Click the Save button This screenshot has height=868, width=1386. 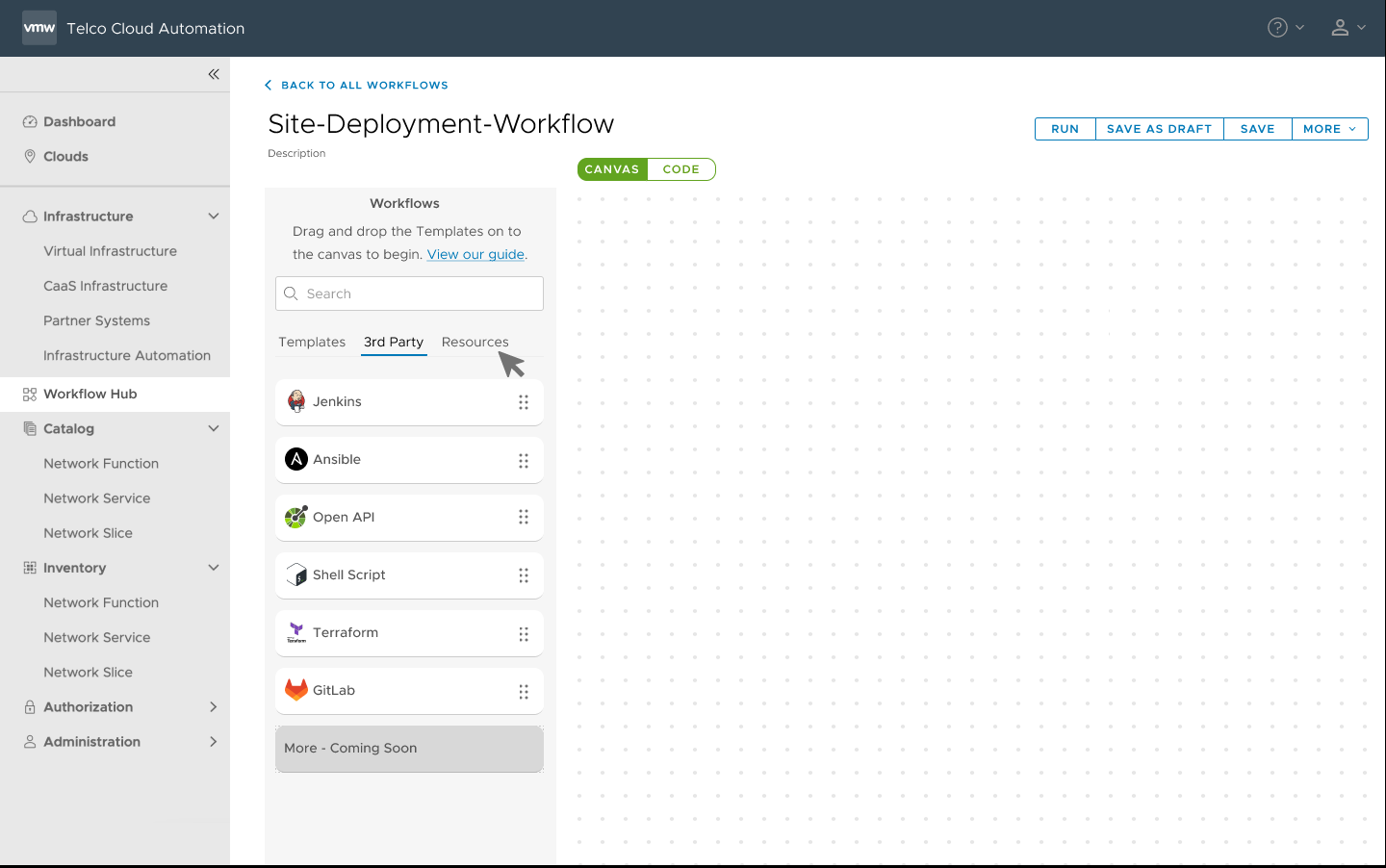tap(1258, 129)
